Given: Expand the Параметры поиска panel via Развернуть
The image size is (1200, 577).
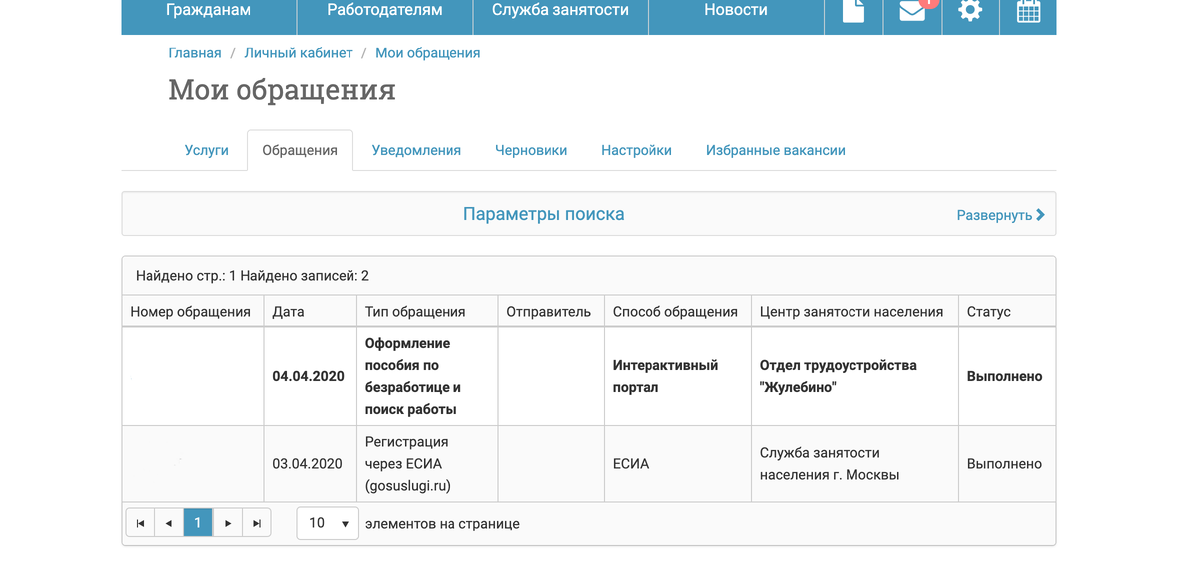Looking at the screenshot, I should (996, 214).
